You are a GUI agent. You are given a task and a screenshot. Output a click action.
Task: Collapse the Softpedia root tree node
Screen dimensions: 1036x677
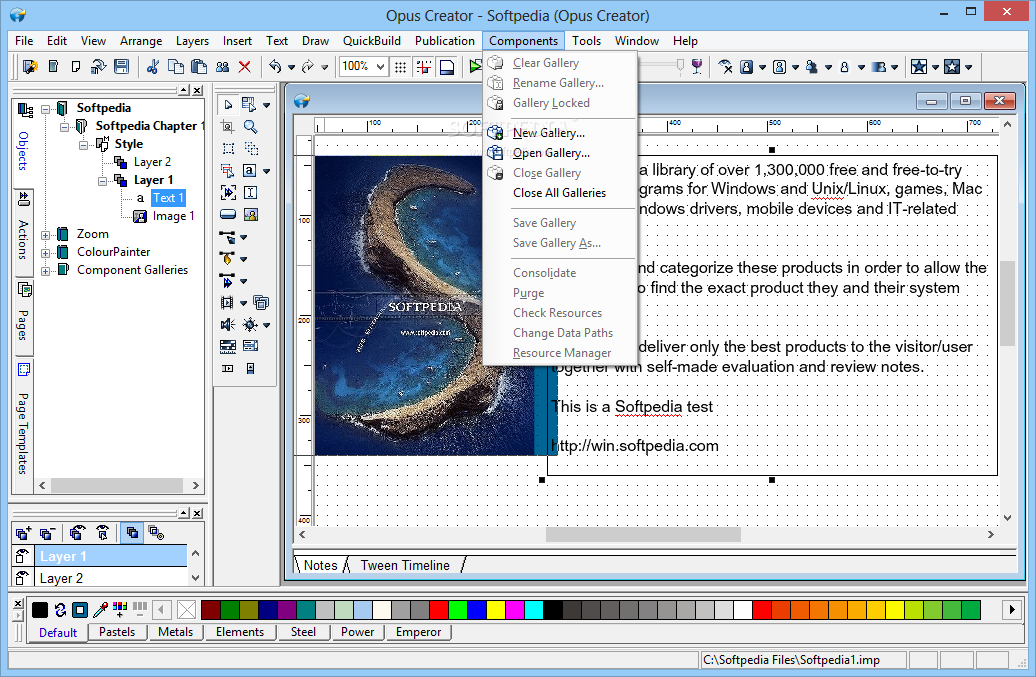[x=46, y=109]
